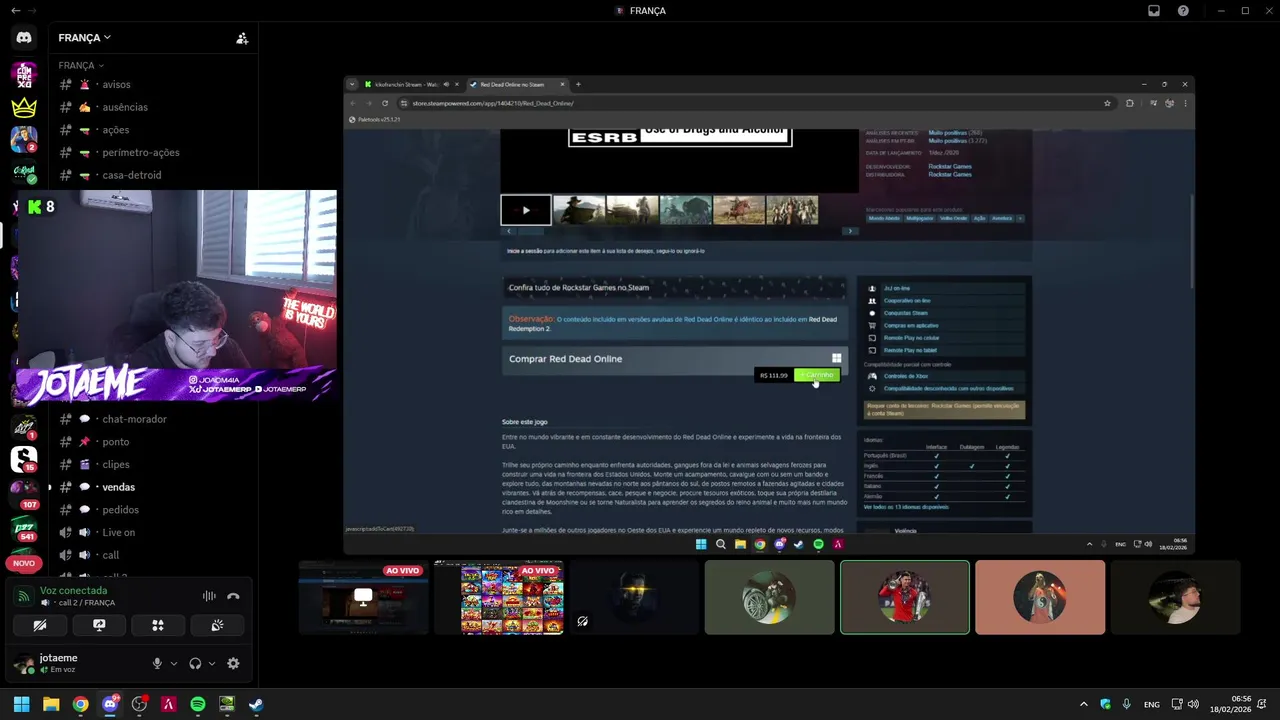The height and width of the screenshot is (720, 1280).
Task: Click the Carrinho add to cart button in stream
Action: [x=817, y=375]
